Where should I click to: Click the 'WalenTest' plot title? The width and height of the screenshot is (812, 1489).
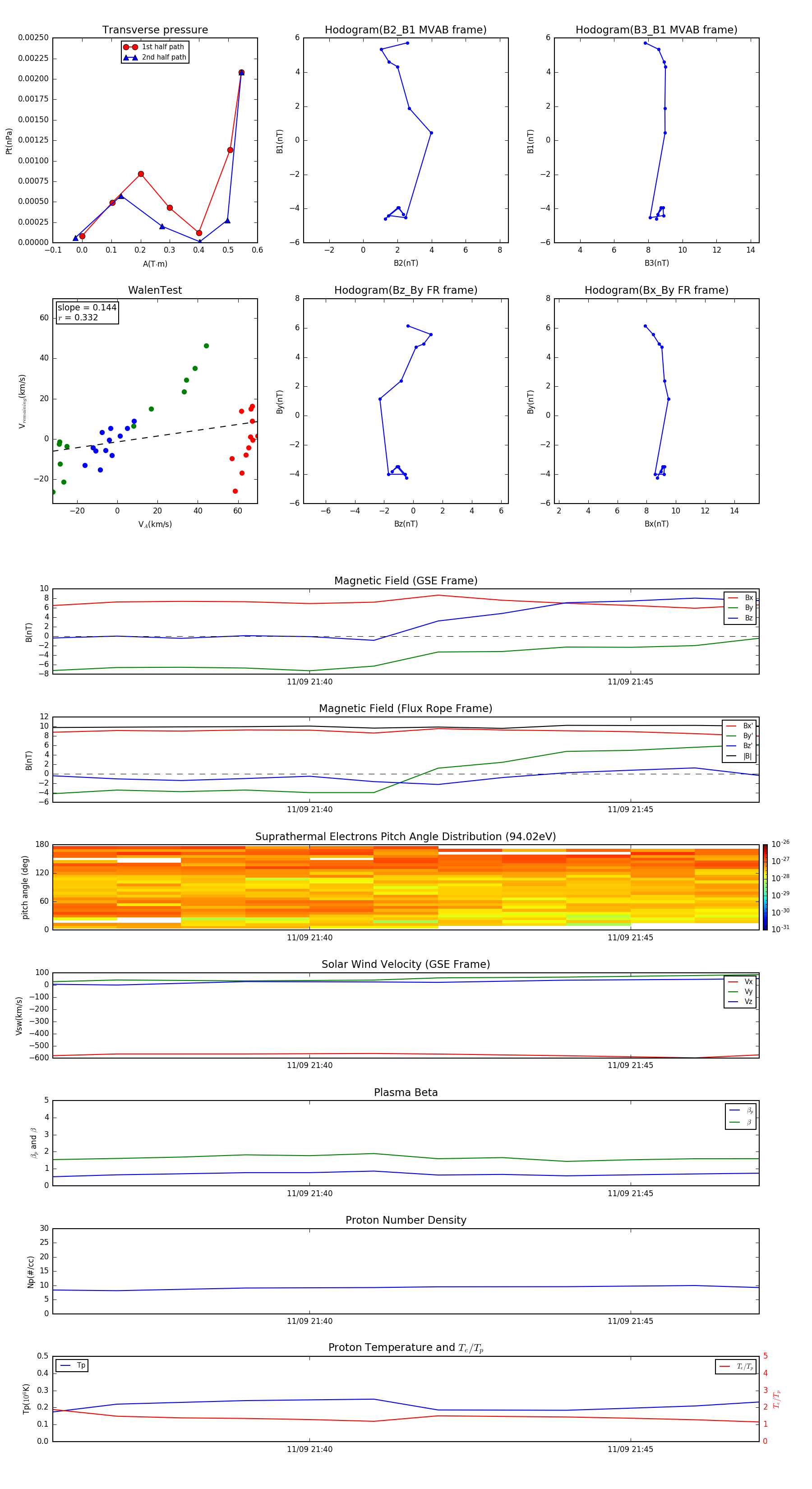[155, 290]
